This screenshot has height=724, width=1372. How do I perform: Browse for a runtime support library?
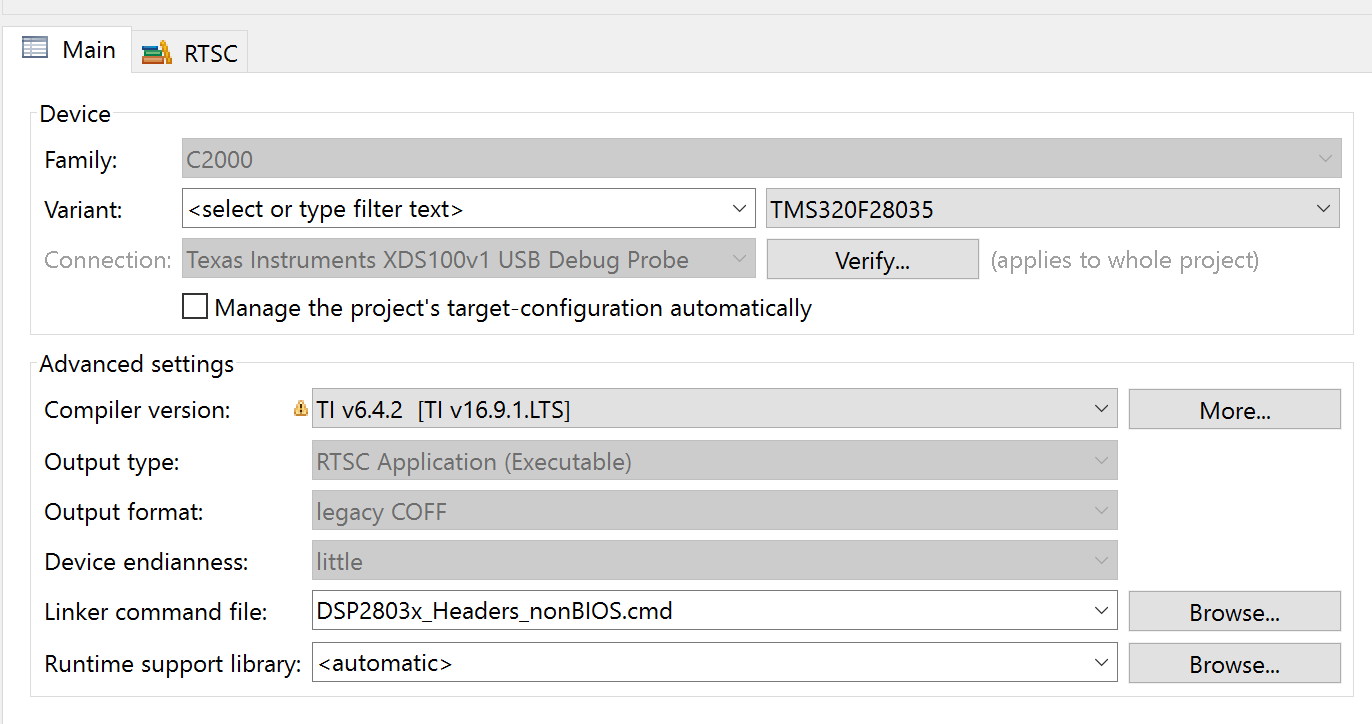pyautogui.click(x=1235, y=664)
